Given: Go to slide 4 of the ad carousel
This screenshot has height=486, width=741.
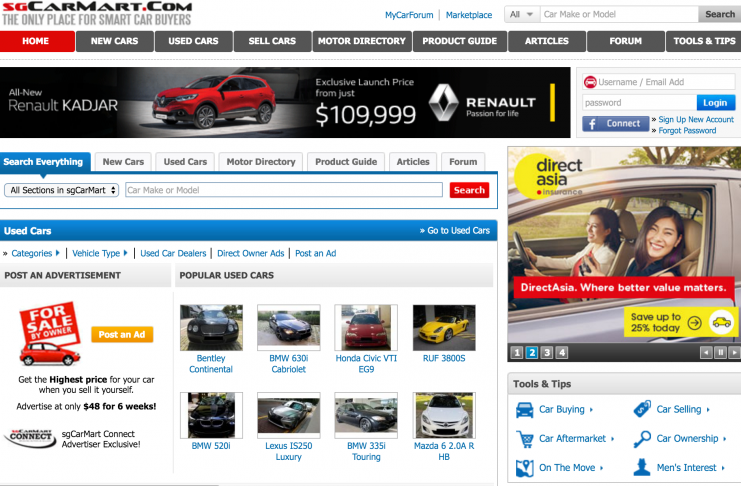Looking at the screenshot, I should click(x=562, y=353).
